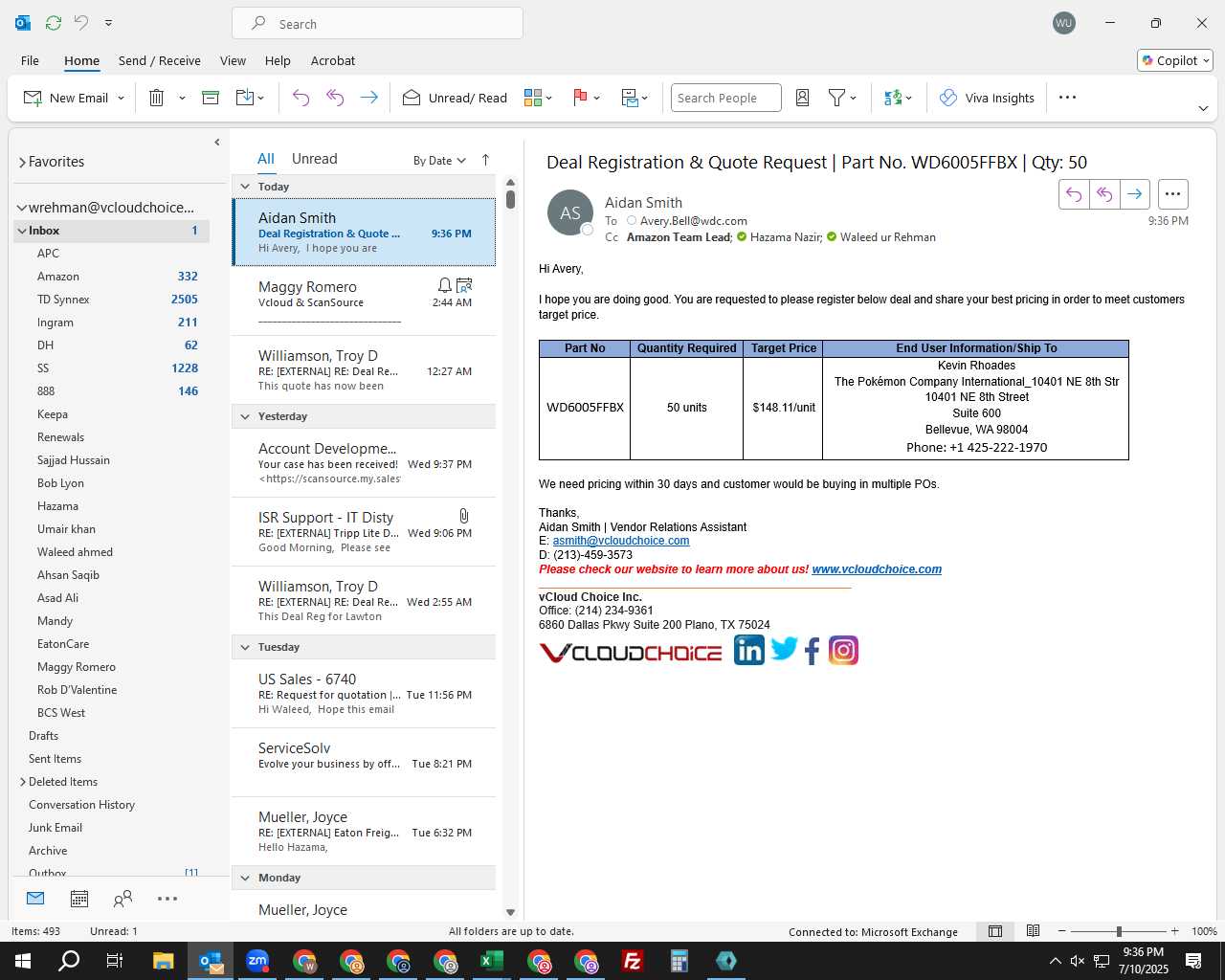
Task: Click the New Email button
Action: tap(65, 98)
